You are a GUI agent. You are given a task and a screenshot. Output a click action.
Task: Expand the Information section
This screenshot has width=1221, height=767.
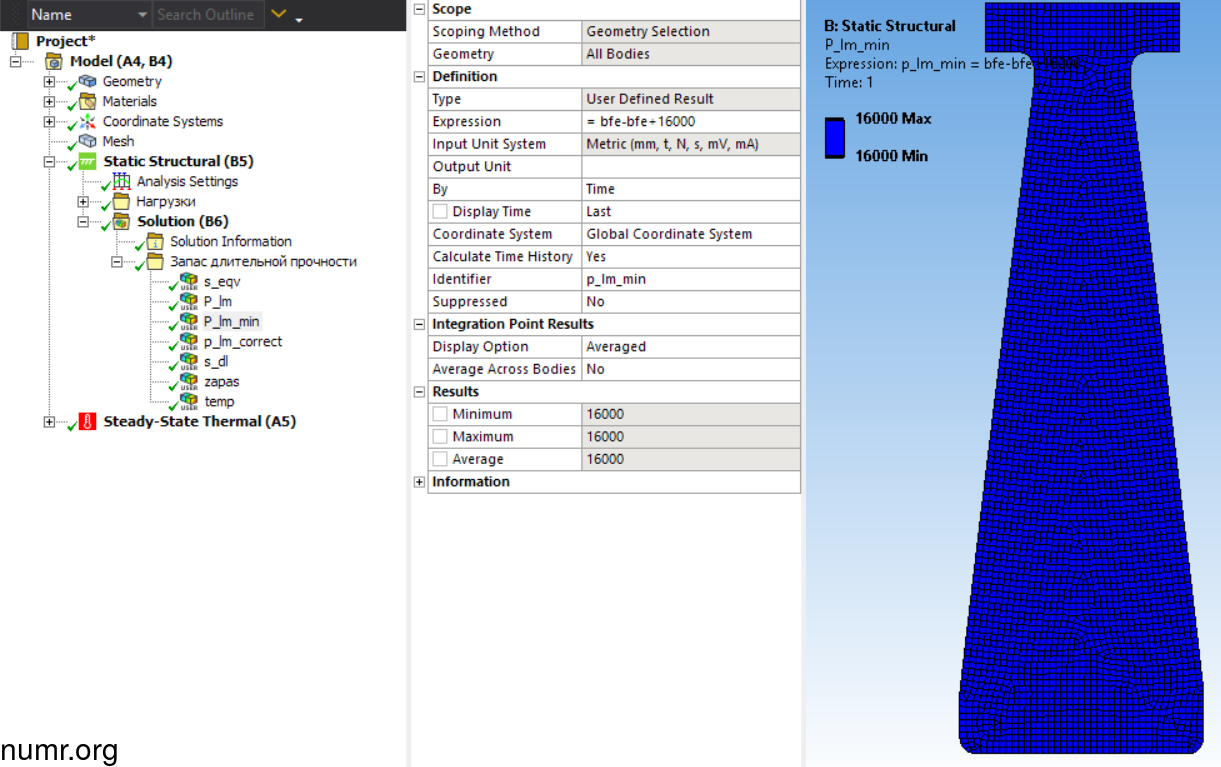tap(419, 482)
